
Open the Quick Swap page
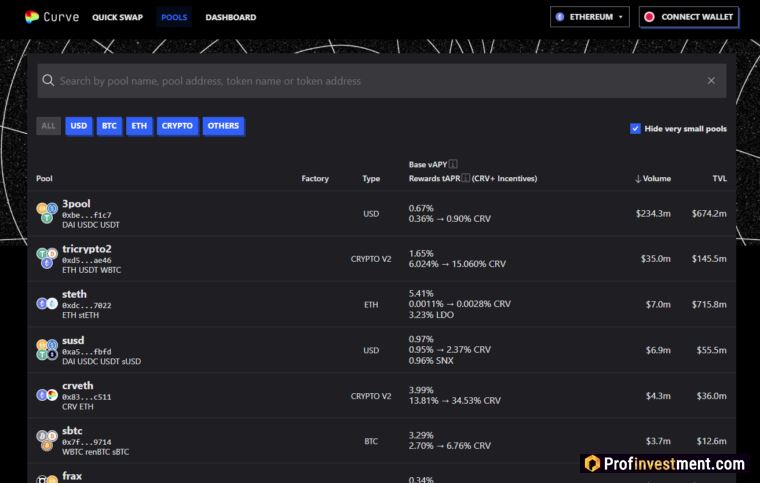coord(117,17)
